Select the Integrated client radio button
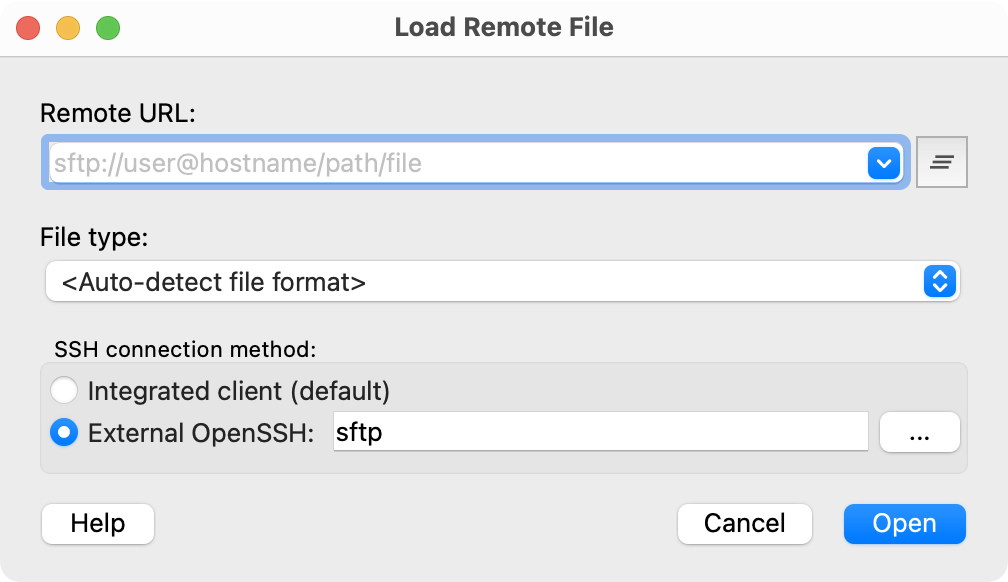Image resolution: width=1008 pixels, height=582 pixels. (64, 390)
